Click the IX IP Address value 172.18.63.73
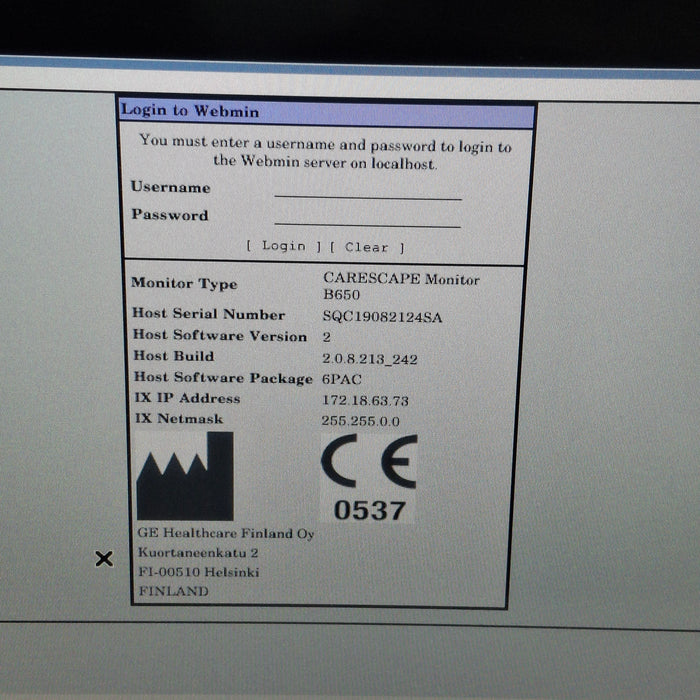700x700 pixels. (365, 400)
